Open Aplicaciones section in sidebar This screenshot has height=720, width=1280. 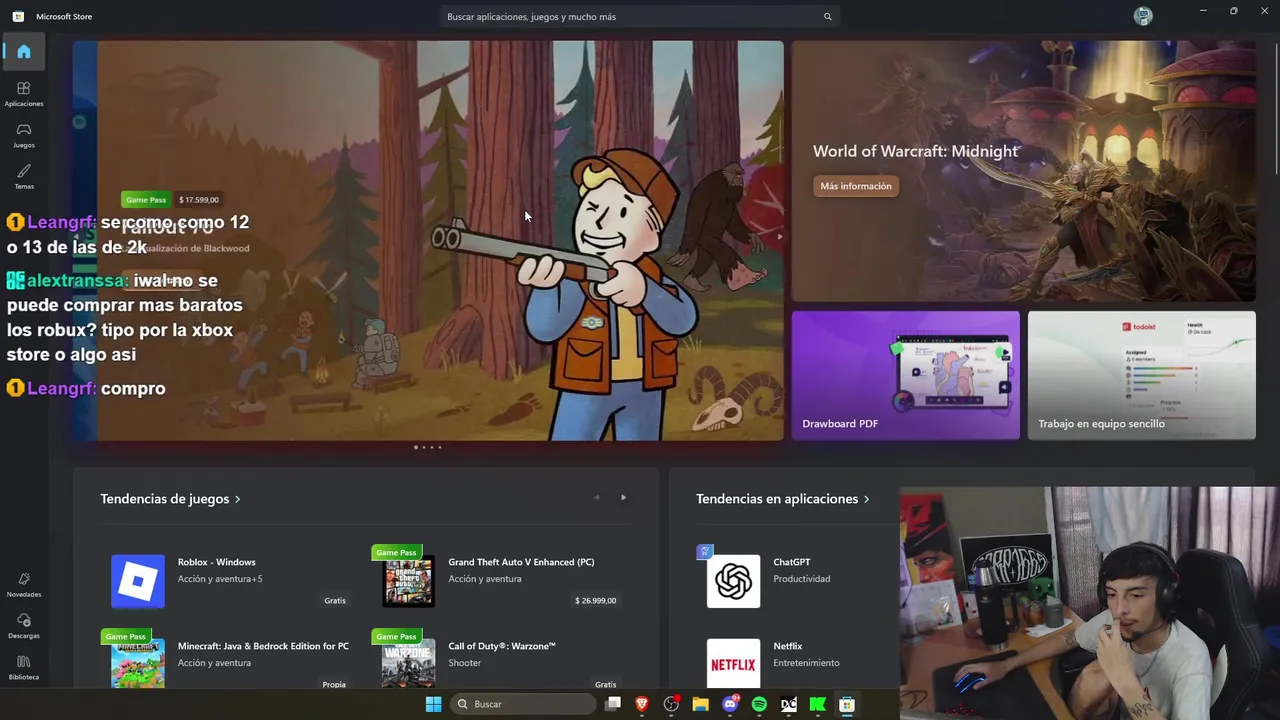point(24,93)
